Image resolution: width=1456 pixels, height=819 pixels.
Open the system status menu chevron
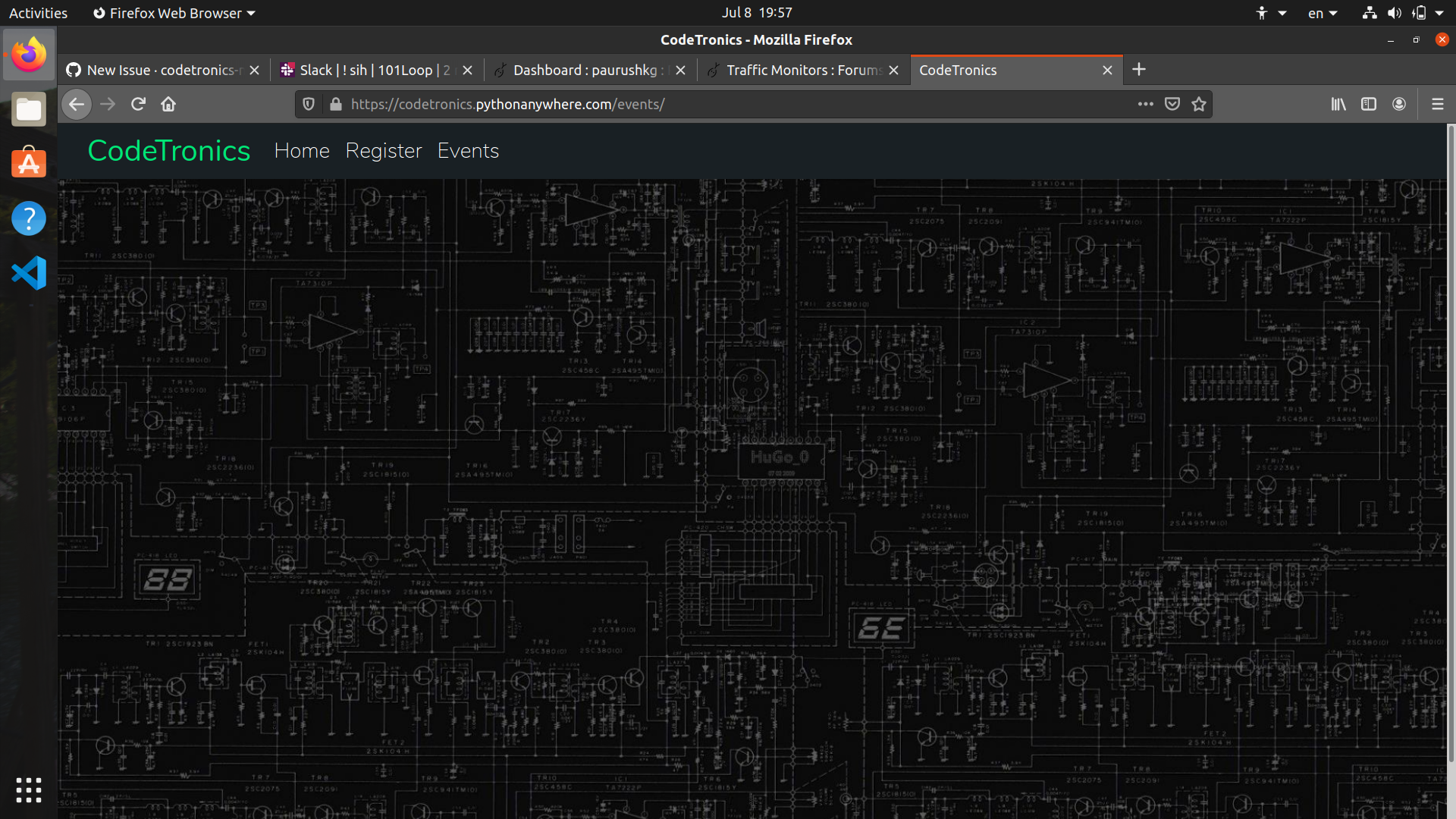[x=1443, y=13]
